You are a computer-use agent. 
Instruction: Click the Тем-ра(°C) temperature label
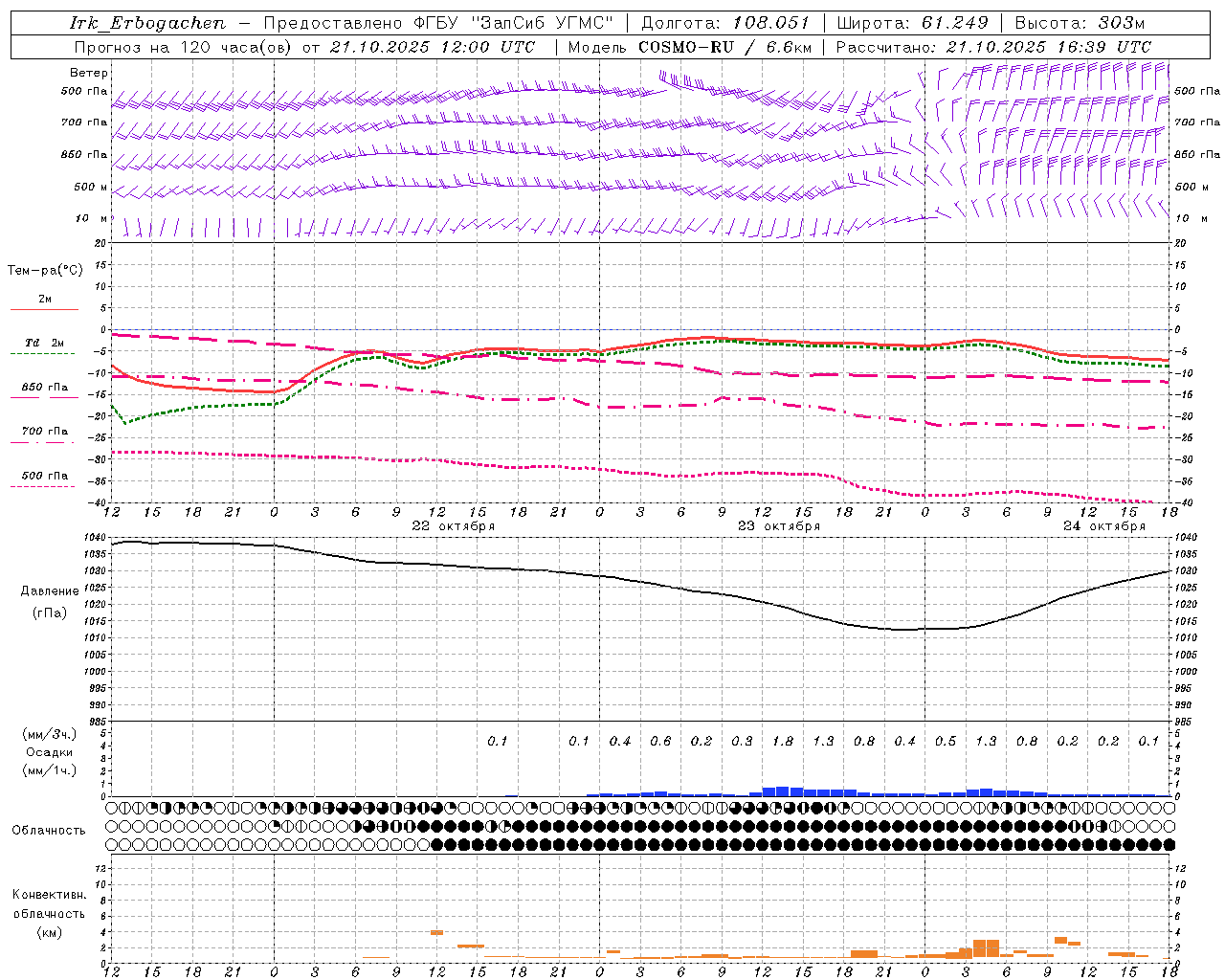coord(45,271)
